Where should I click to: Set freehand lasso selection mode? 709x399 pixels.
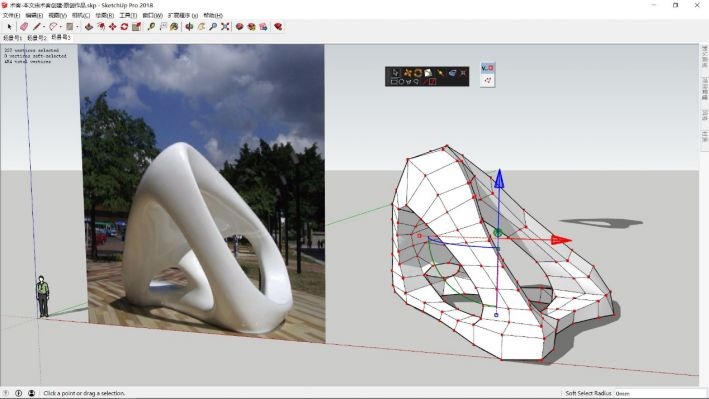416,82
